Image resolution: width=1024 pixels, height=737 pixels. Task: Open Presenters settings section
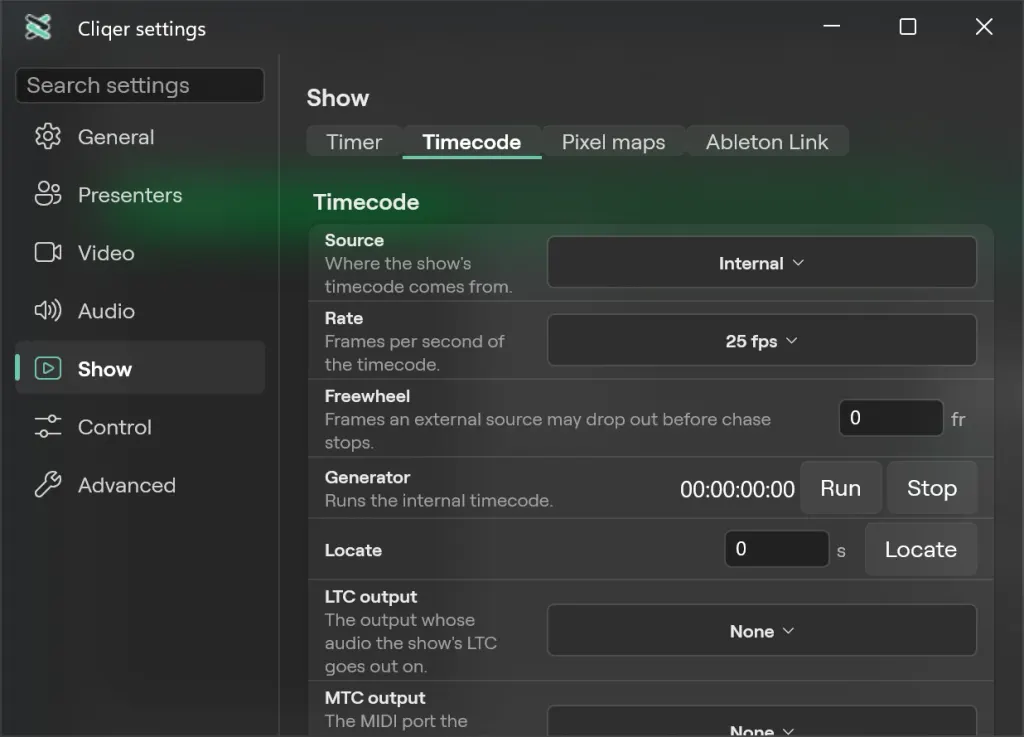coord(140,195)
